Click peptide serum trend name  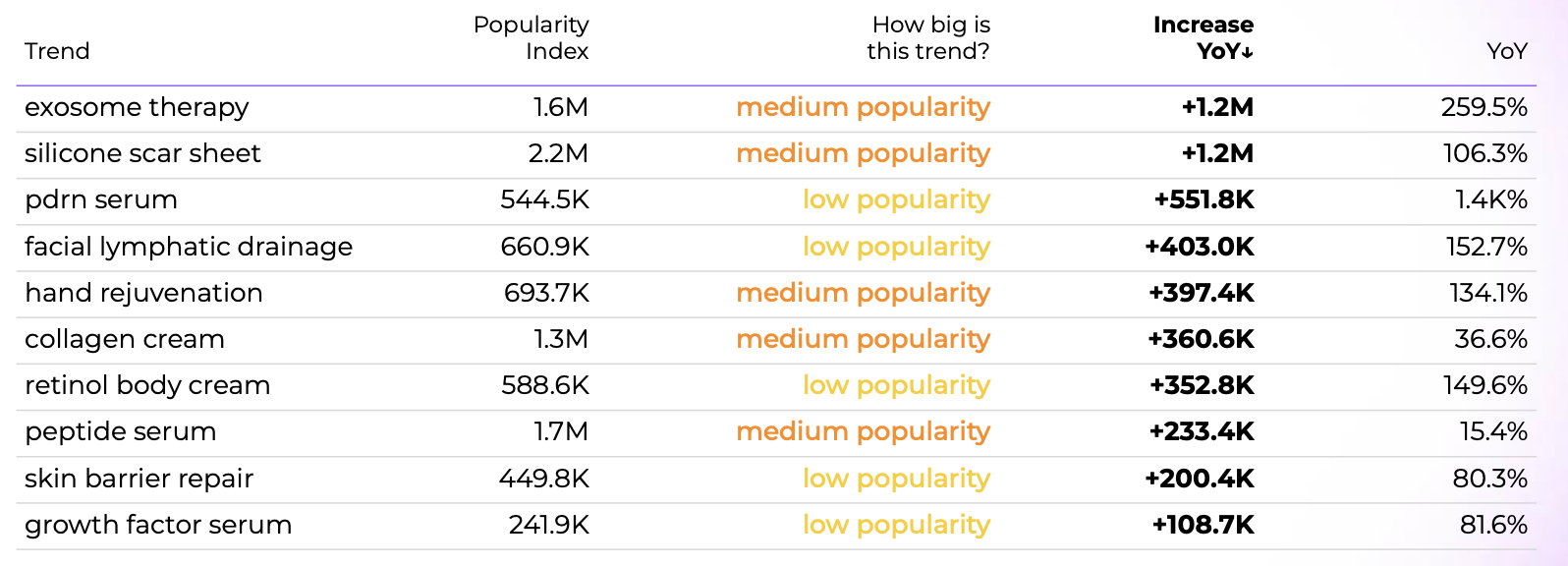[x=120, y=431]
